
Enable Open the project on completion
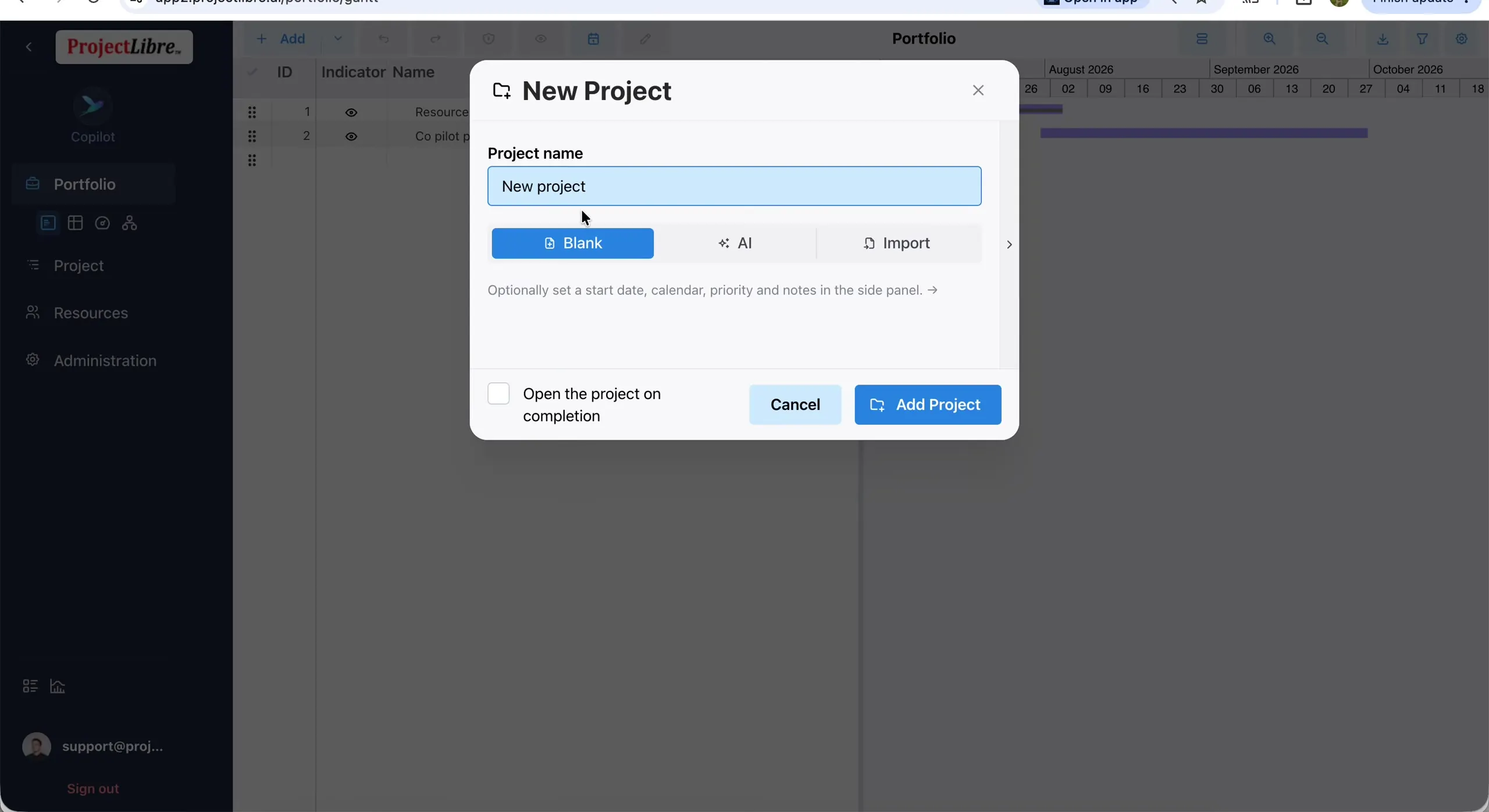coord(498,394)
